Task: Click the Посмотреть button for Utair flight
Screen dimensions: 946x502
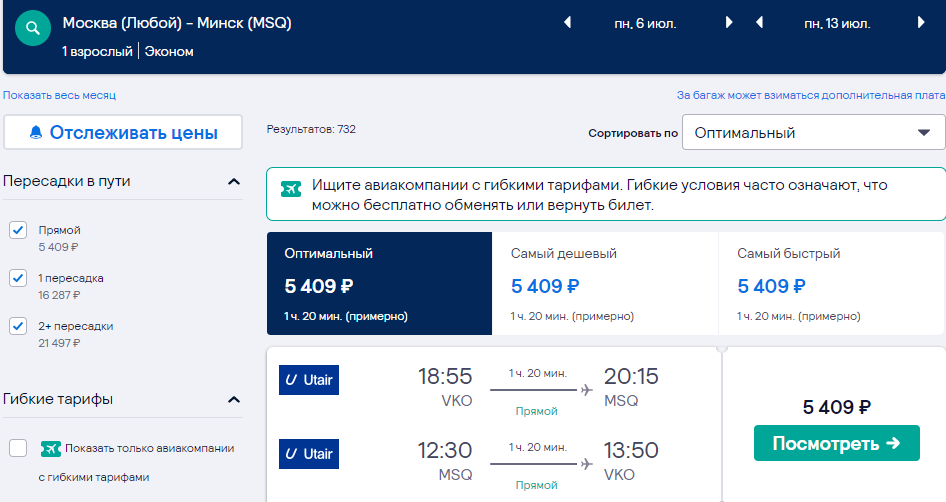Action: (836, 443)
